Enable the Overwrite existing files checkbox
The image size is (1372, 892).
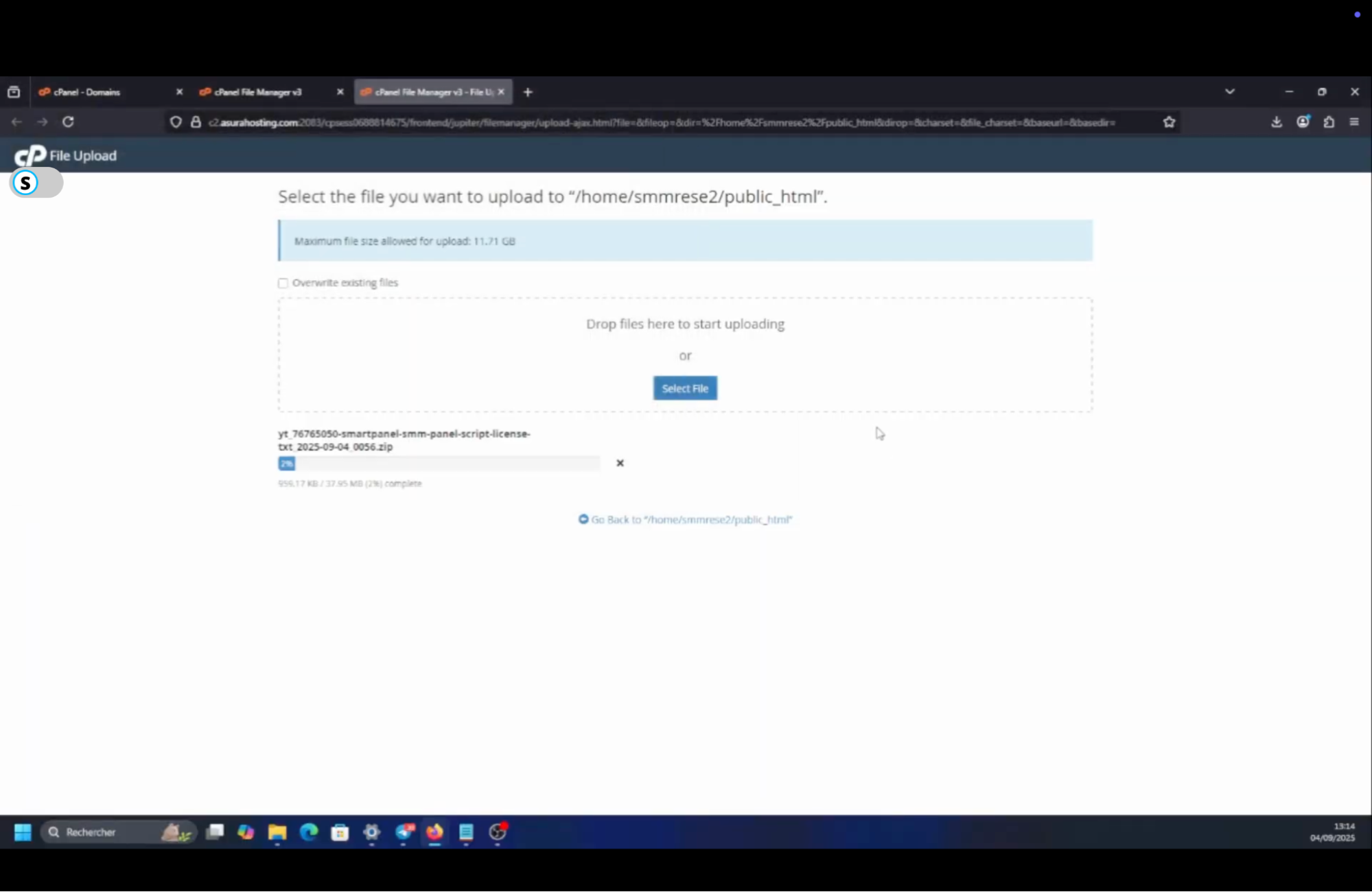283,283
